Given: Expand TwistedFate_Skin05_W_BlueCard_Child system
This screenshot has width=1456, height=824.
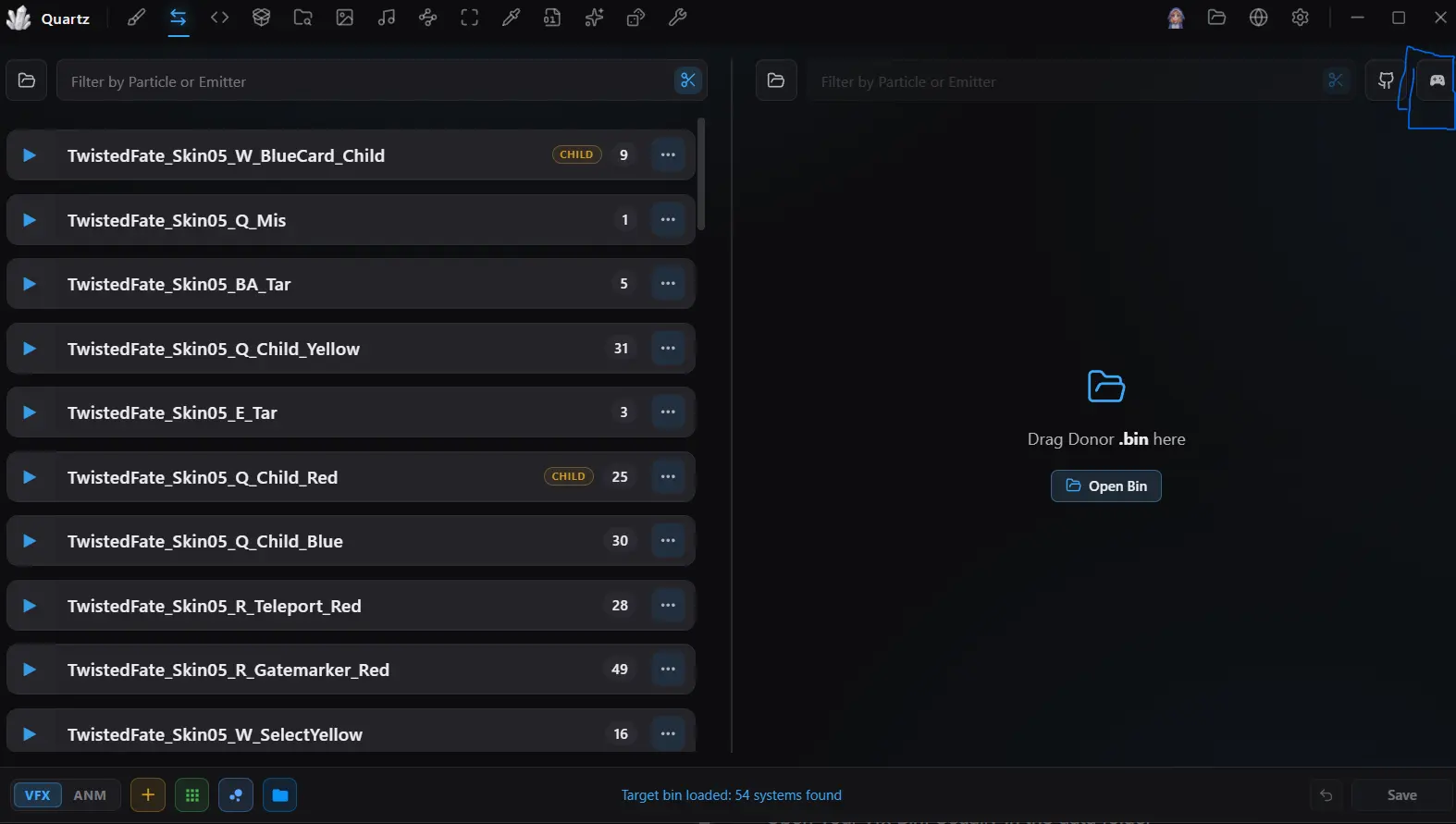Looking at the screenshot, I should pos(30,155).
